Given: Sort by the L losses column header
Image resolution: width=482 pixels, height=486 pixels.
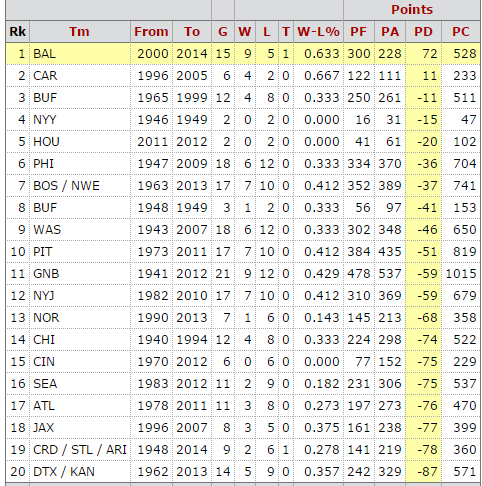Looking at the screenshot, I should click(x=267, y=32).
